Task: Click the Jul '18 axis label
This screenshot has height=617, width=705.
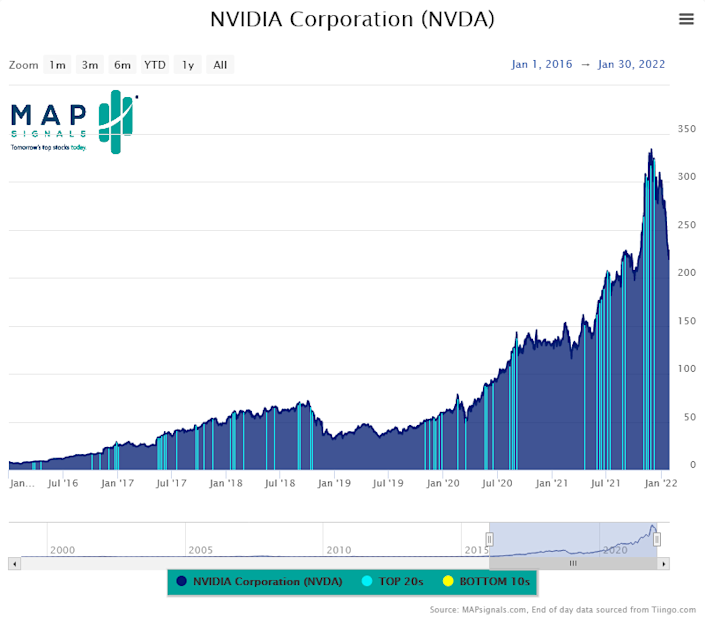Action: 280,483
